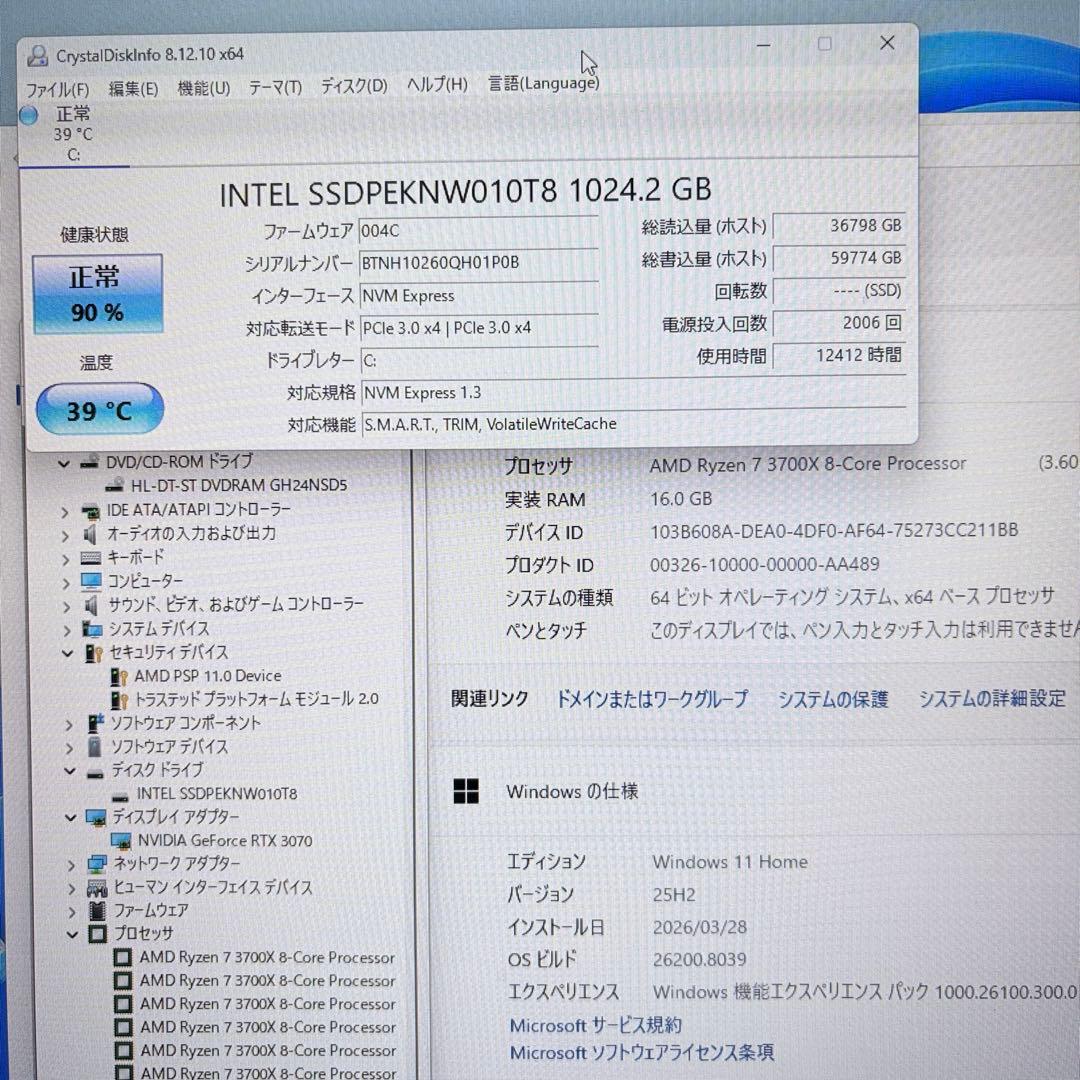Click the CrystalDiskInfo app icon in title bar
This screenshot has height=1080, width=1080.
(x=37, y=56)
